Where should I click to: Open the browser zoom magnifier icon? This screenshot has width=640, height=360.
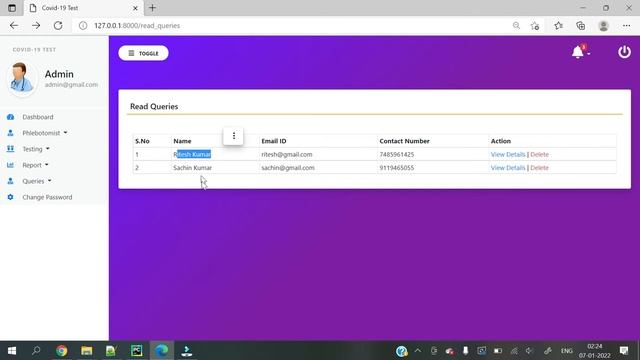pyautogui.click(x=516, y=25)
